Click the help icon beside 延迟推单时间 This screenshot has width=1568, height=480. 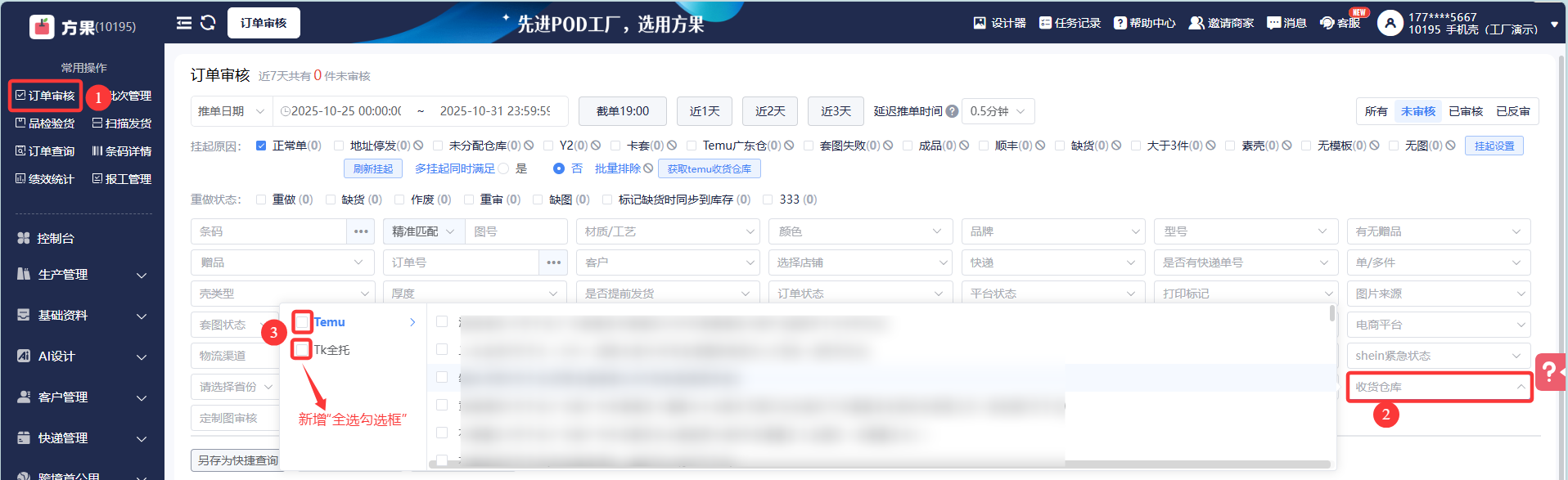pyautogui.click(x=952, y=111)
